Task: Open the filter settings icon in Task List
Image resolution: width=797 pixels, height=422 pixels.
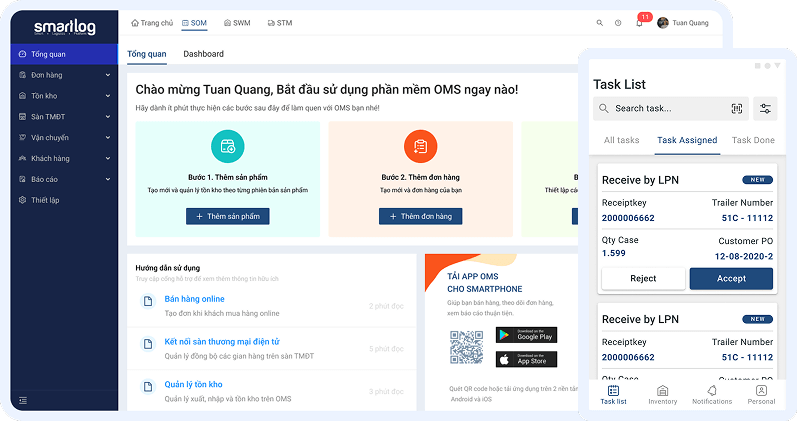Action: [x=766, y=108]
